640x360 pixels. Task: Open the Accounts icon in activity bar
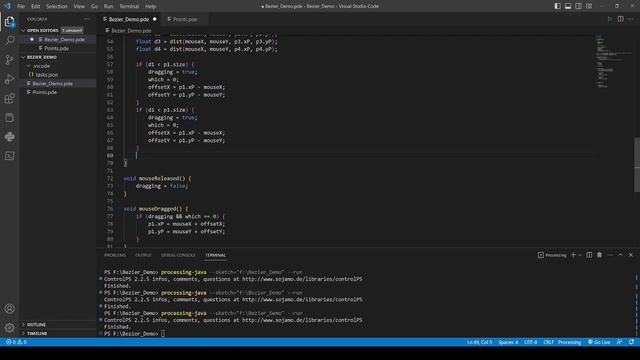coord(9,309)
